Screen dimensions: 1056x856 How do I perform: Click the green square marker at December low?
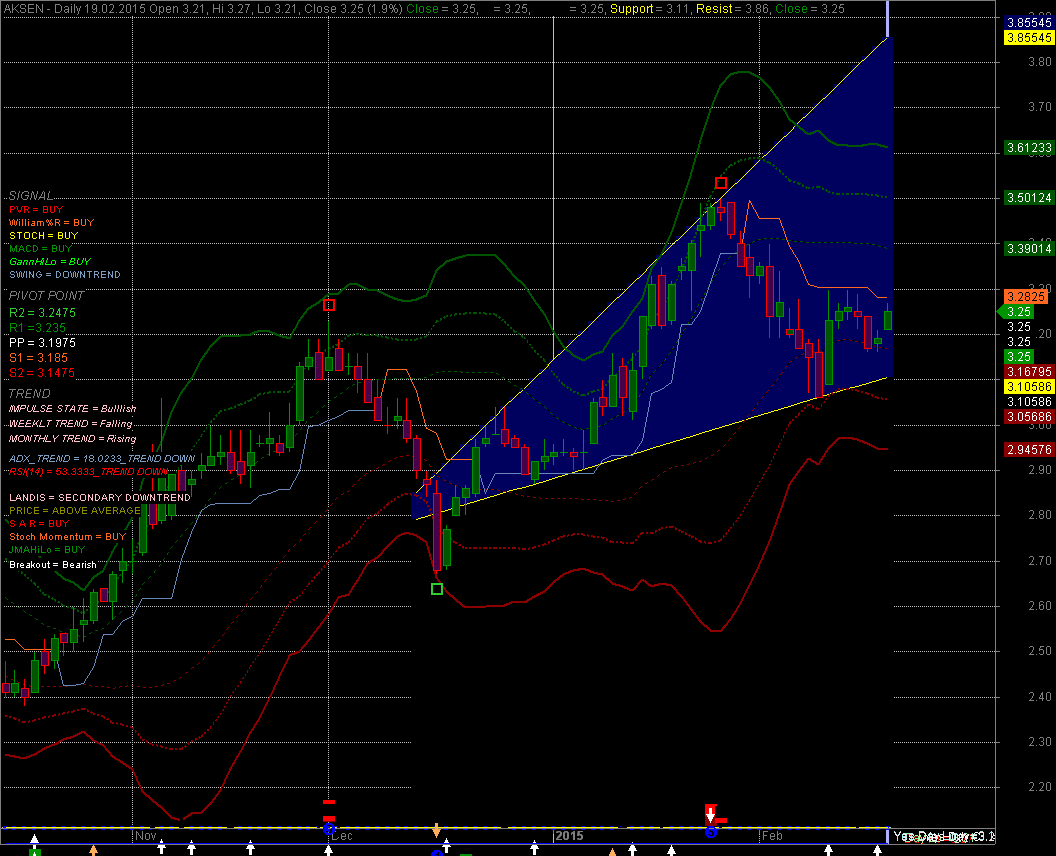[x=436, y=589]
